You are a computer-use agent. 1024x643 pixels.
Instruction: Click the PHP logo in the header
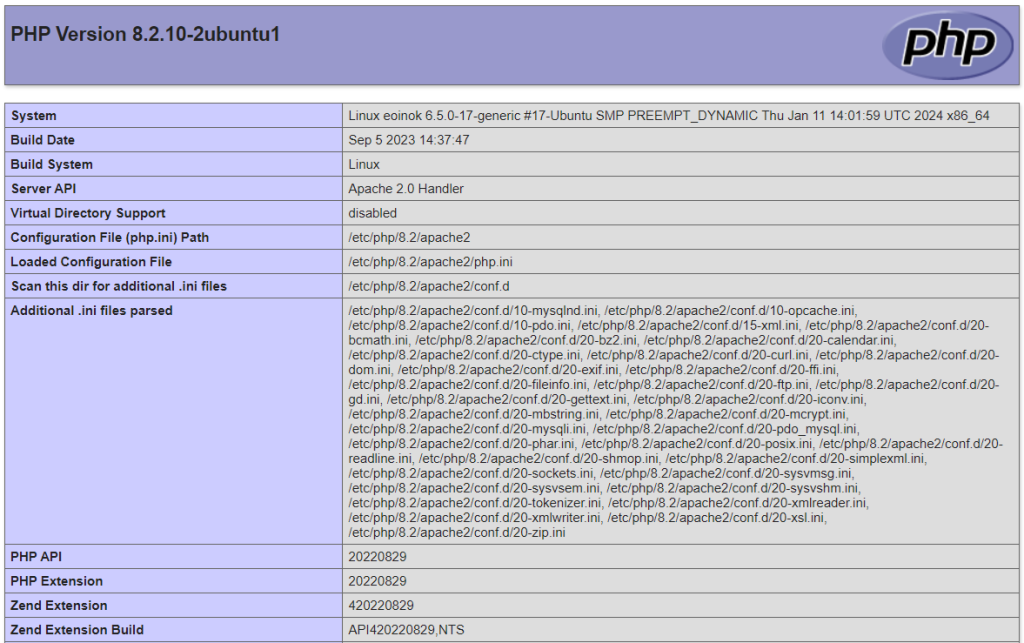(x=948, y=45)
